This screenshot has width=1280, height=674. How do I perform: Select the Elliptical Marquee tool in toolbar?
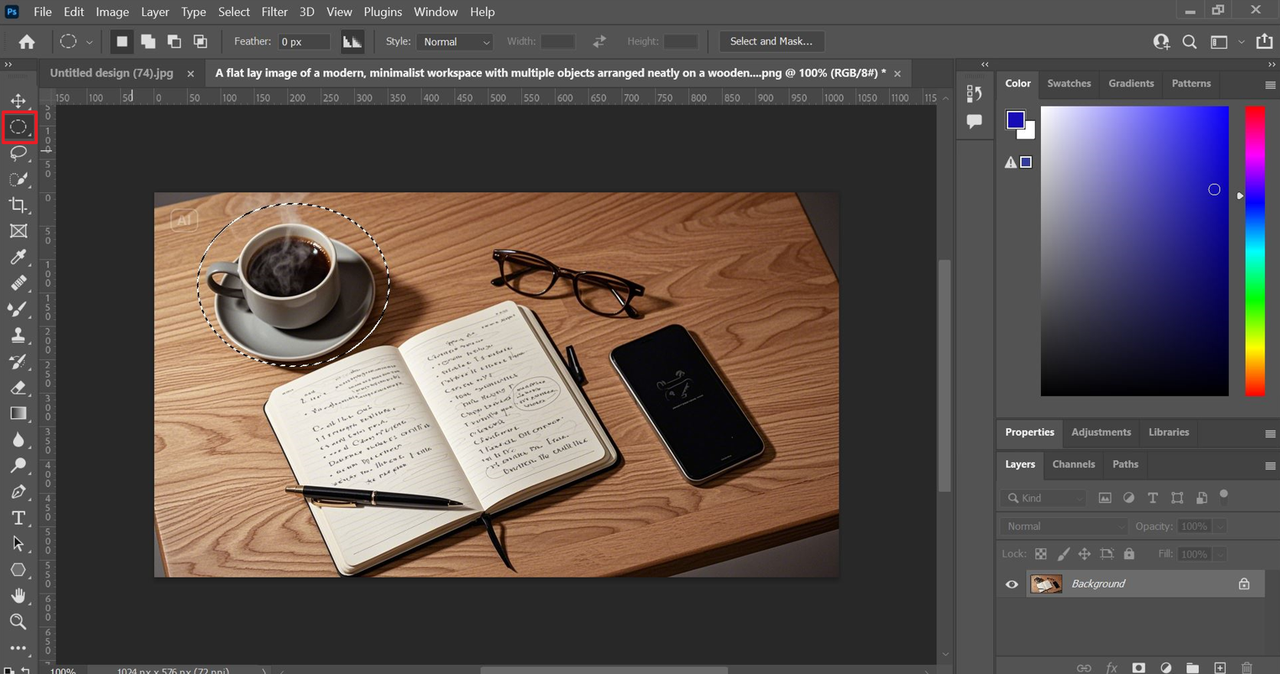point(18,127)
